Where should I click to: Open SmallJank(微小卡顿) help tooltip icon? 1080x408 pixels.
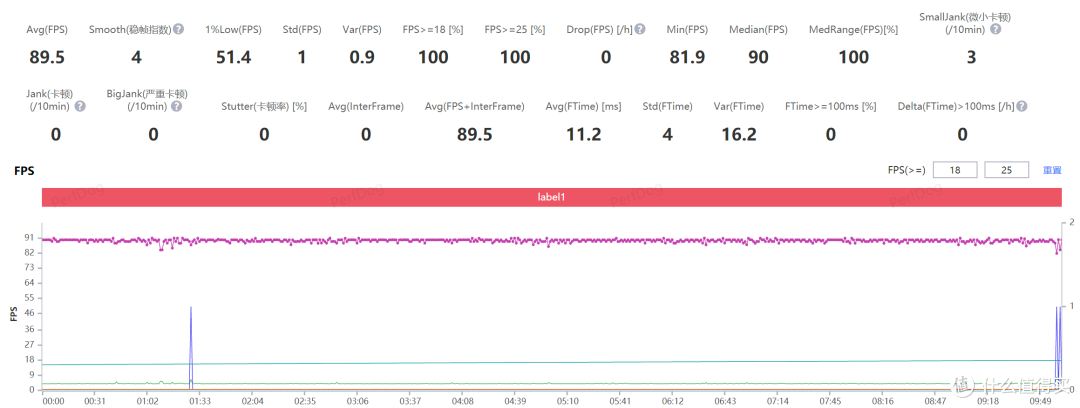click(x=995, y=30)
